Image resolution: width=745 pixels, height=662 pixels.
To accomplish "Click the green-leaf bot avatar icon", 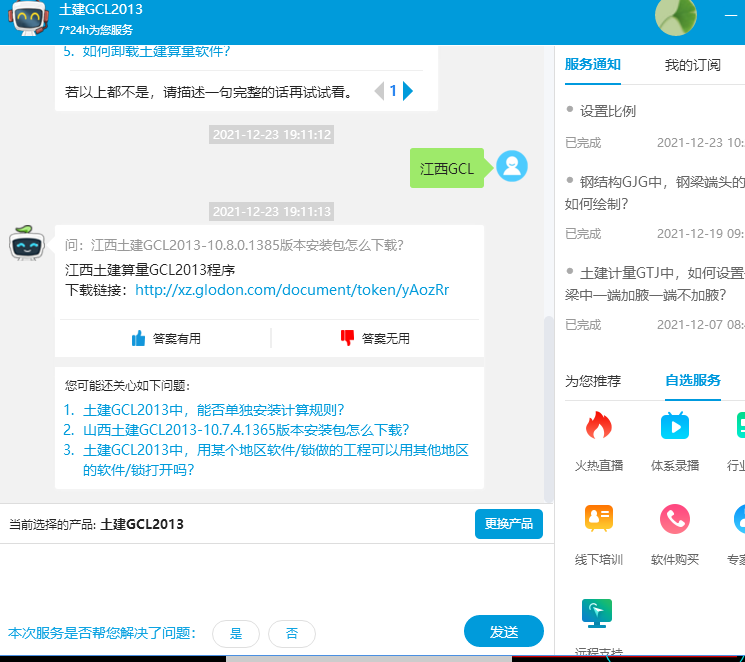I will pyautogui.click(x=27, y=243).
